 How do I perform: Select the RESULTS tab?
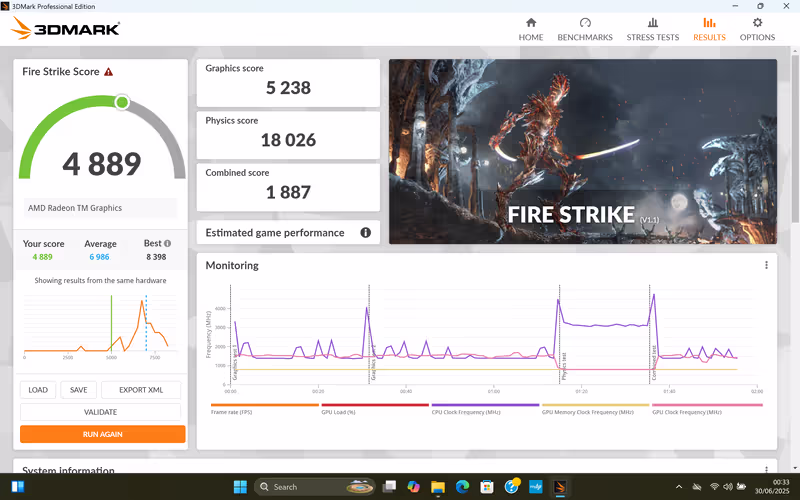click(709, 29)
